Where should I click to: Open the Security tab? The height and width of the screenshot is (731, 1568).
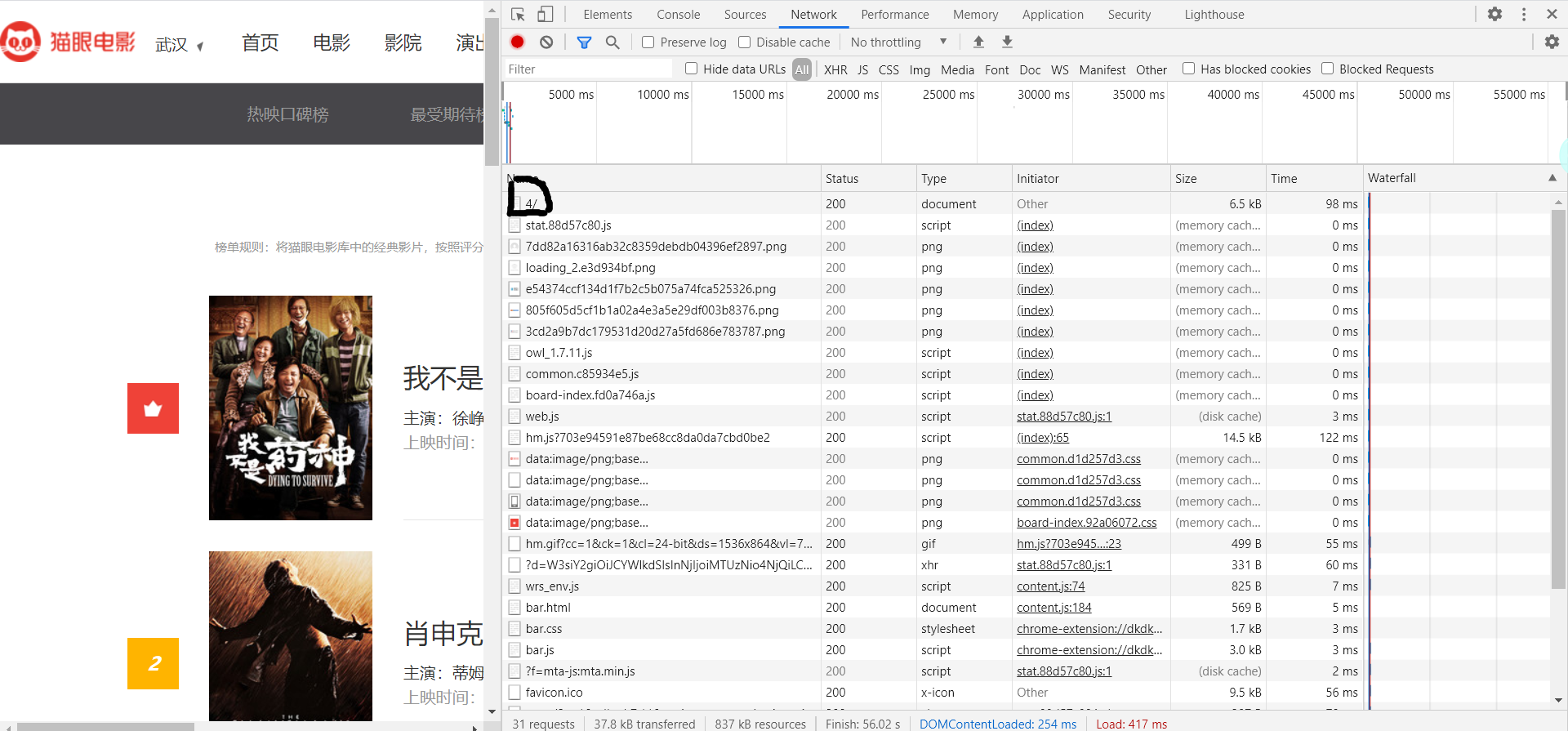point(1129,15)
